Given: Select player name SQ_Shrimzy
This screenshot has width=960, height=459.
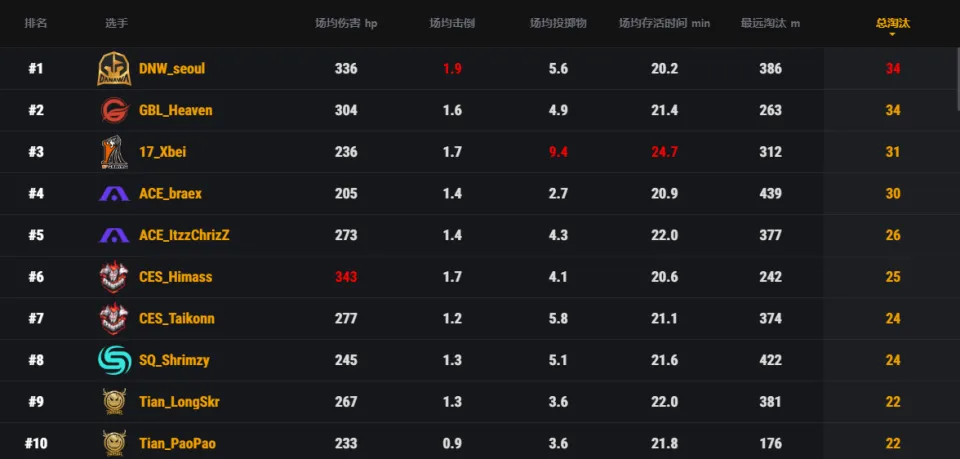Looking at the screenshot, I should click(x=174, y=360).
